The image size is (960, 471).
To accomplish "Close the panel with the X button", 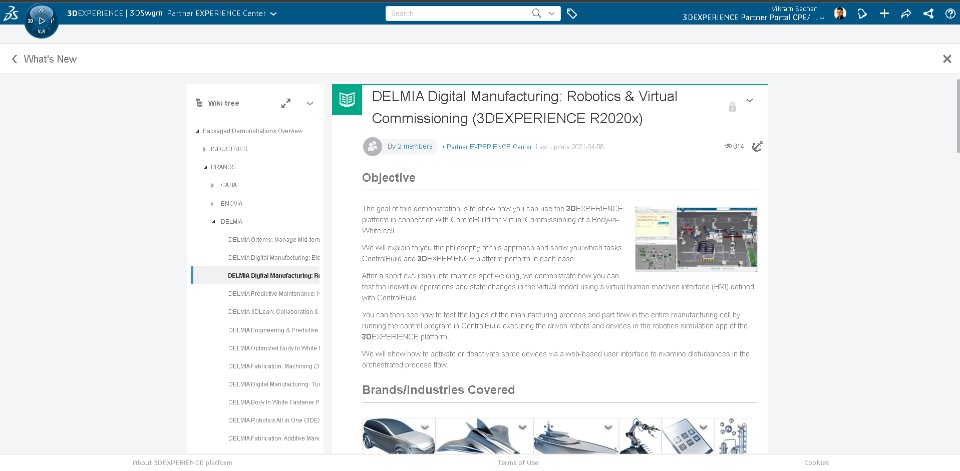I will point(947,59).
